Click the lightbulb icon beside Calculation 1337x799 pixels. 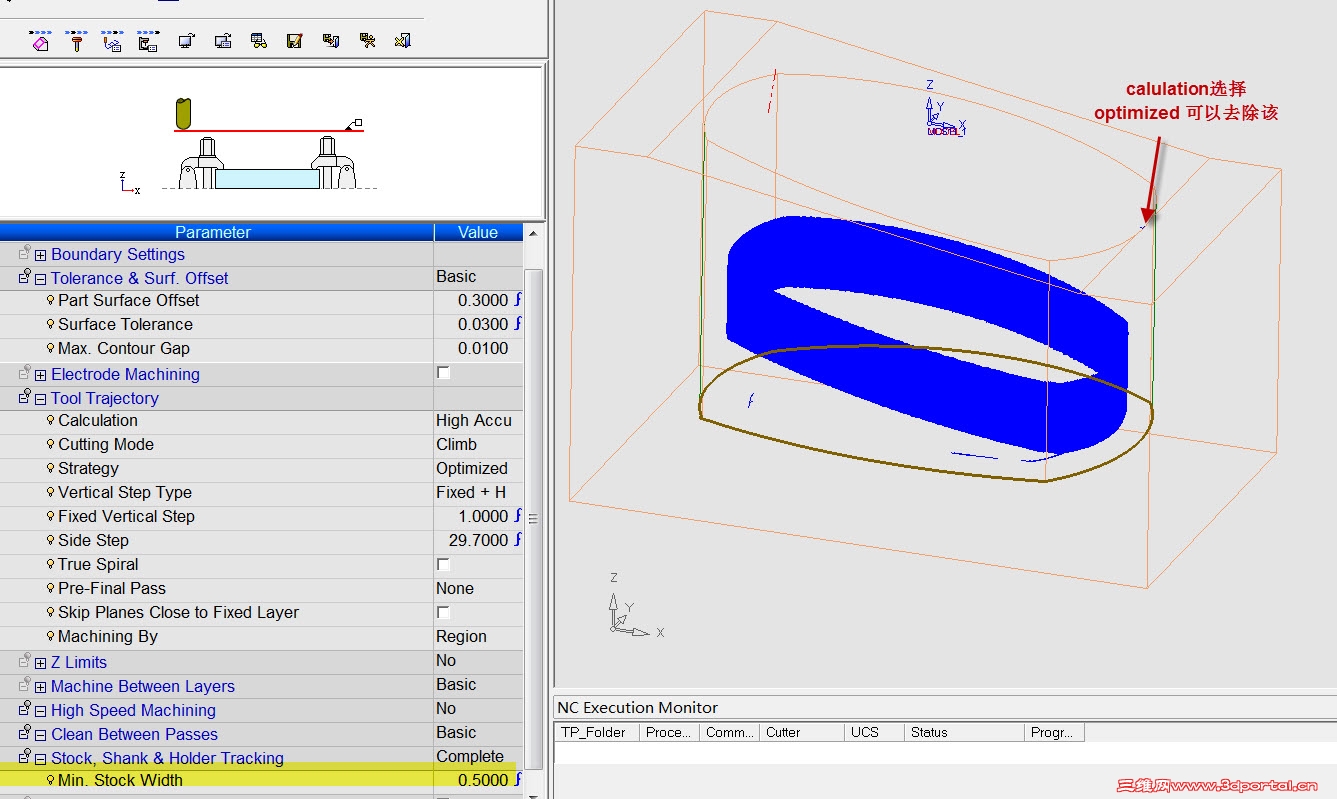(x=50, y=420)
